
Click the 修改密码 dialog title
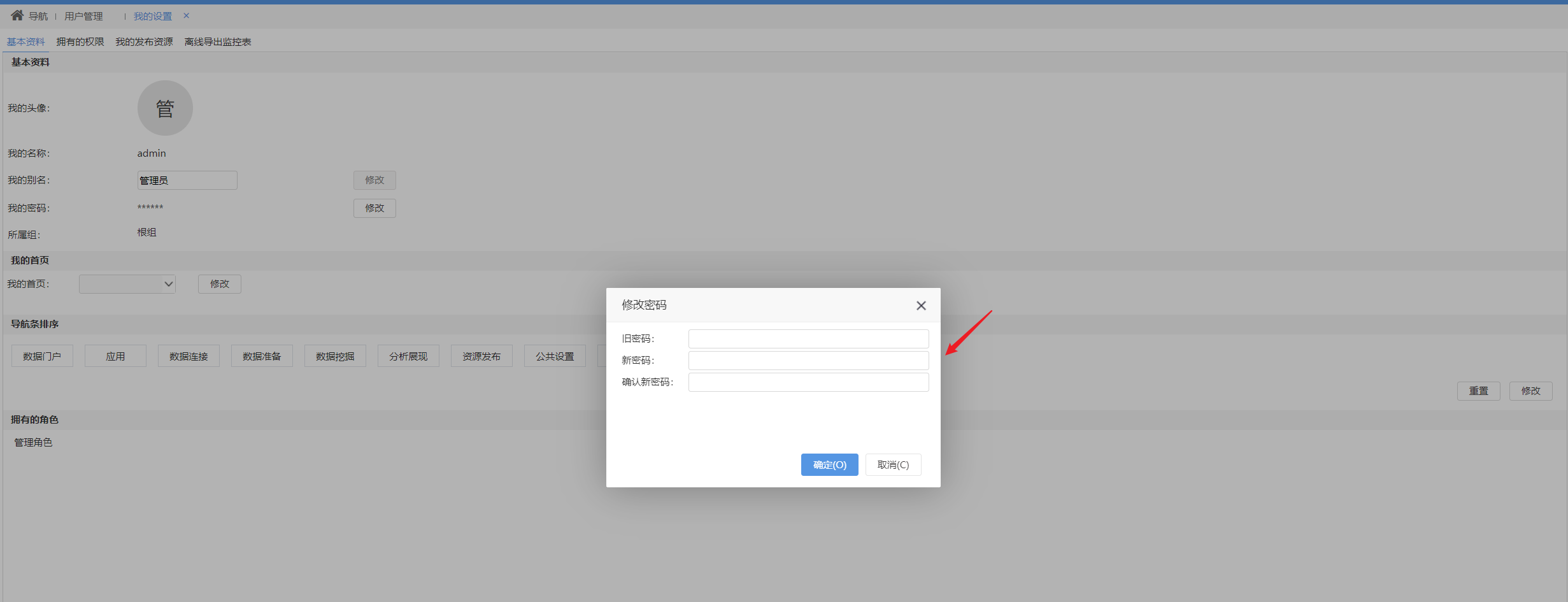644,305
